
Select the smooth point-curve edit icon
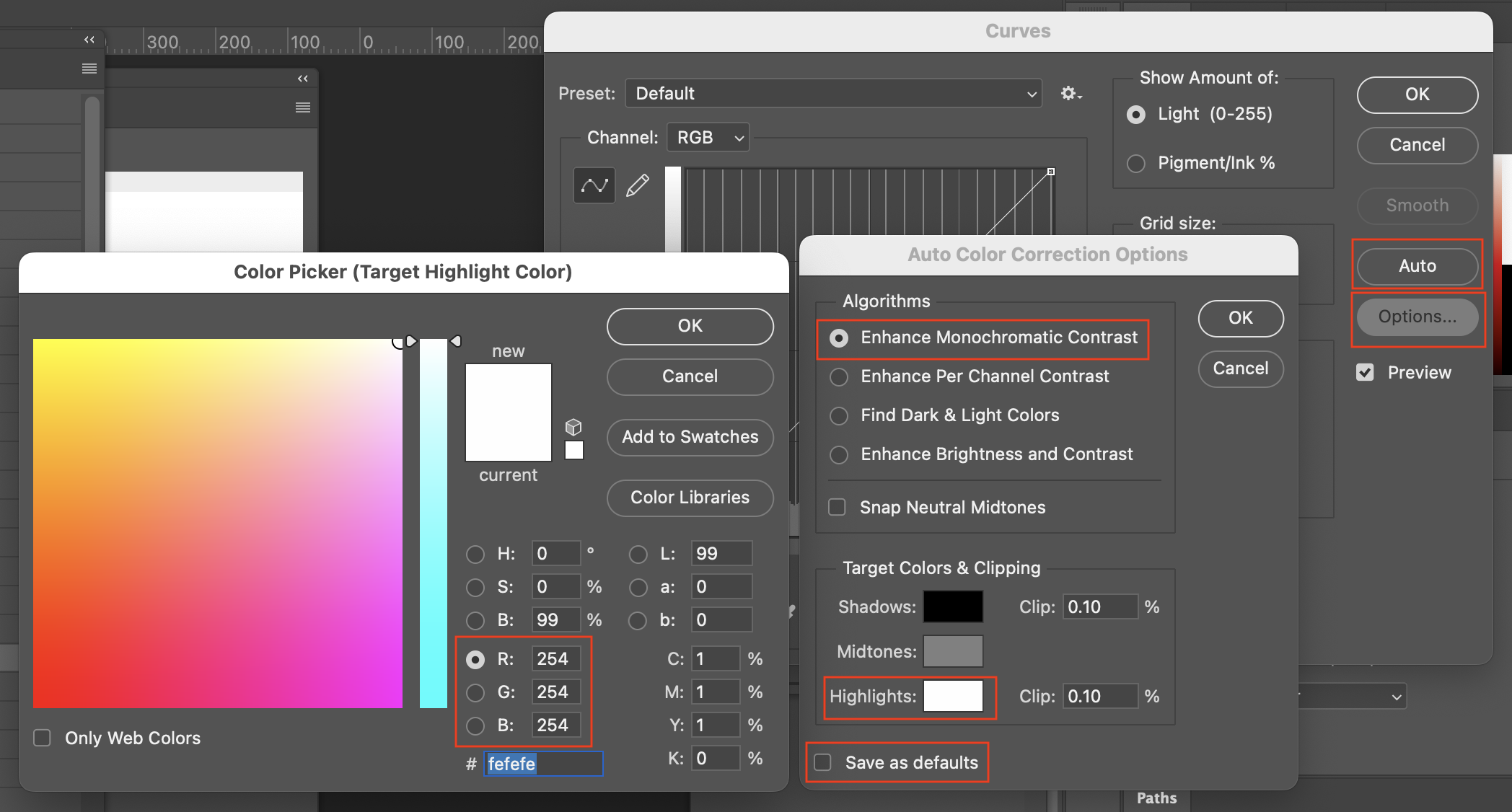594,185
